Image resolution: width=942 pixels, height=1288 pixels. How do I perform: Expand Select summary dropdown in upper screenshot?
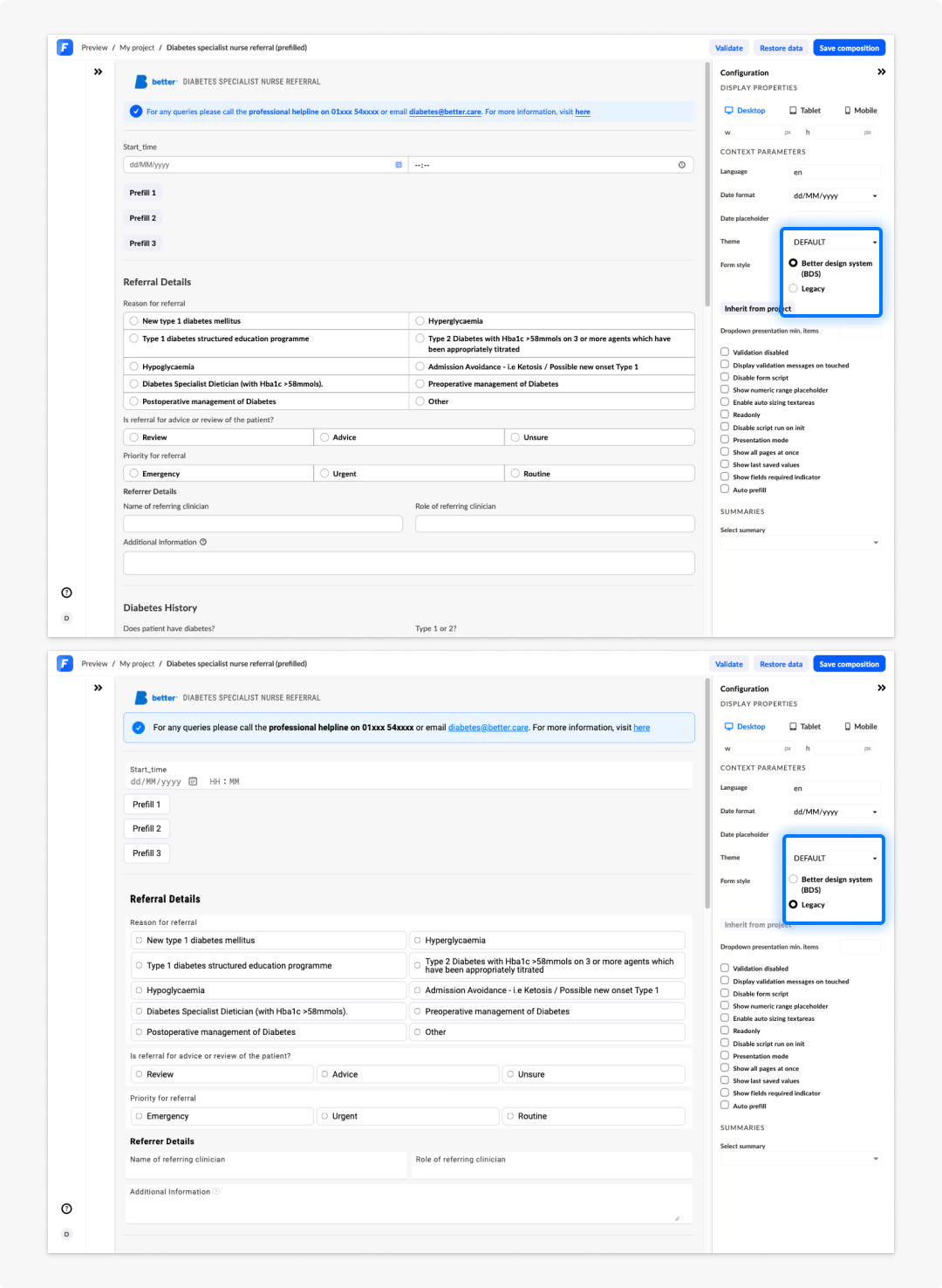(x=801, y=543)
